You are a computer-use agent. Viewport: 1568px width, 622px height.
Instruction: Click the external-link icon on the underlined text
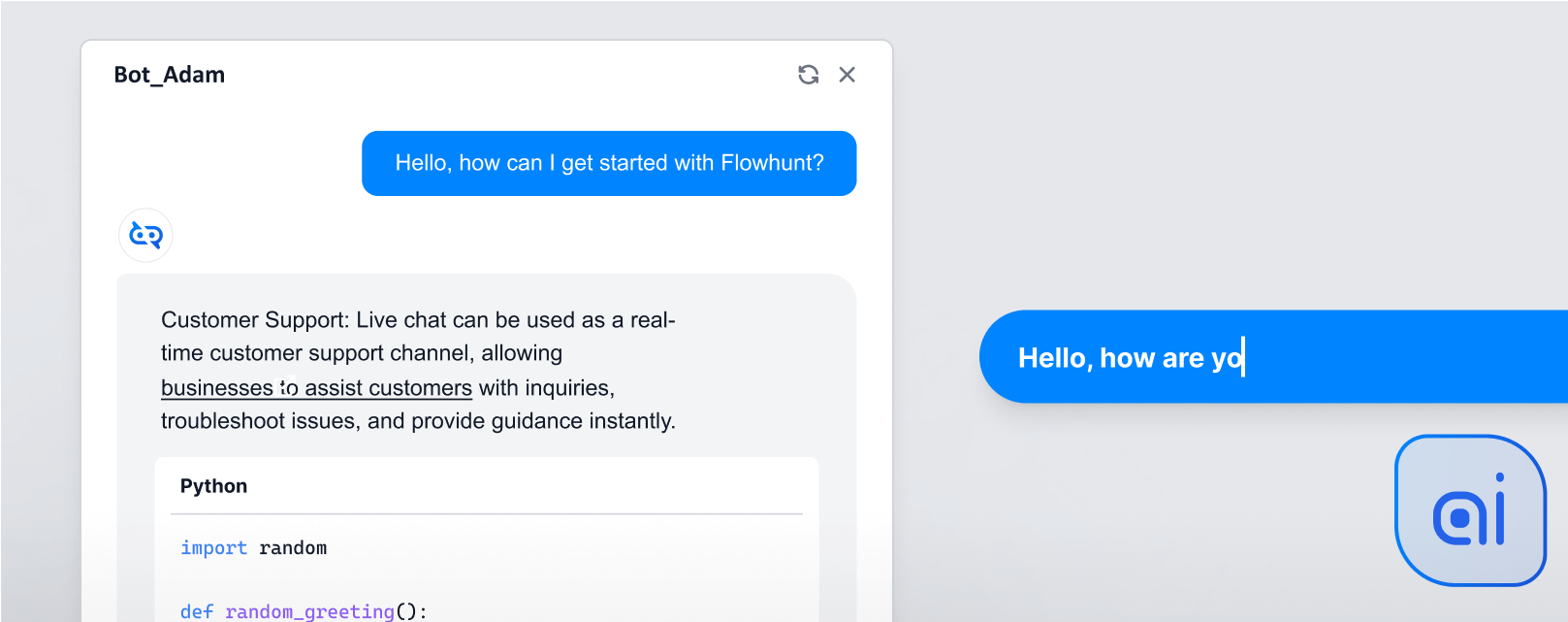(283, 383)
